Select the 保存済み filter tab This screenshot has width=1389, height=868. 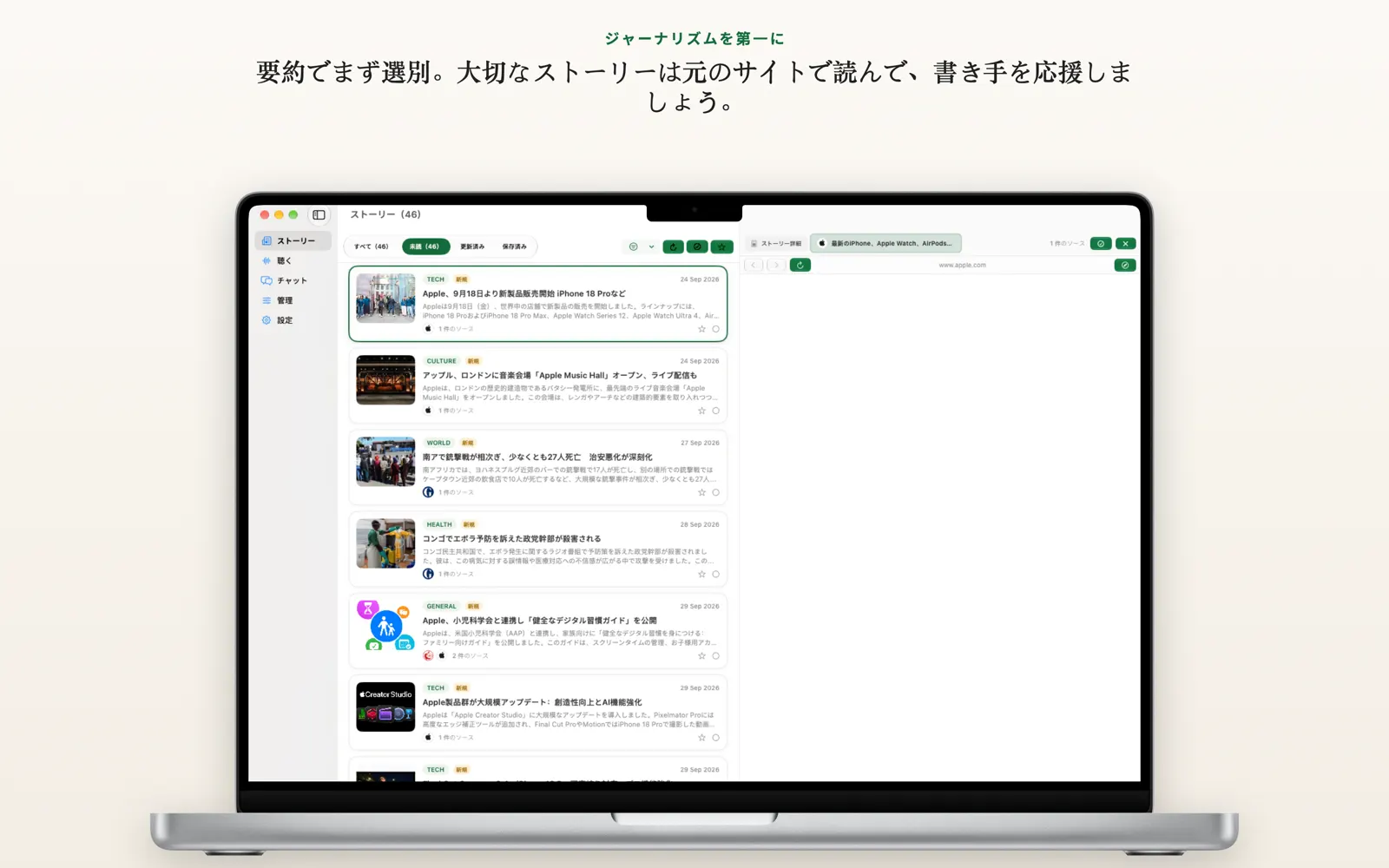point(515,247)
